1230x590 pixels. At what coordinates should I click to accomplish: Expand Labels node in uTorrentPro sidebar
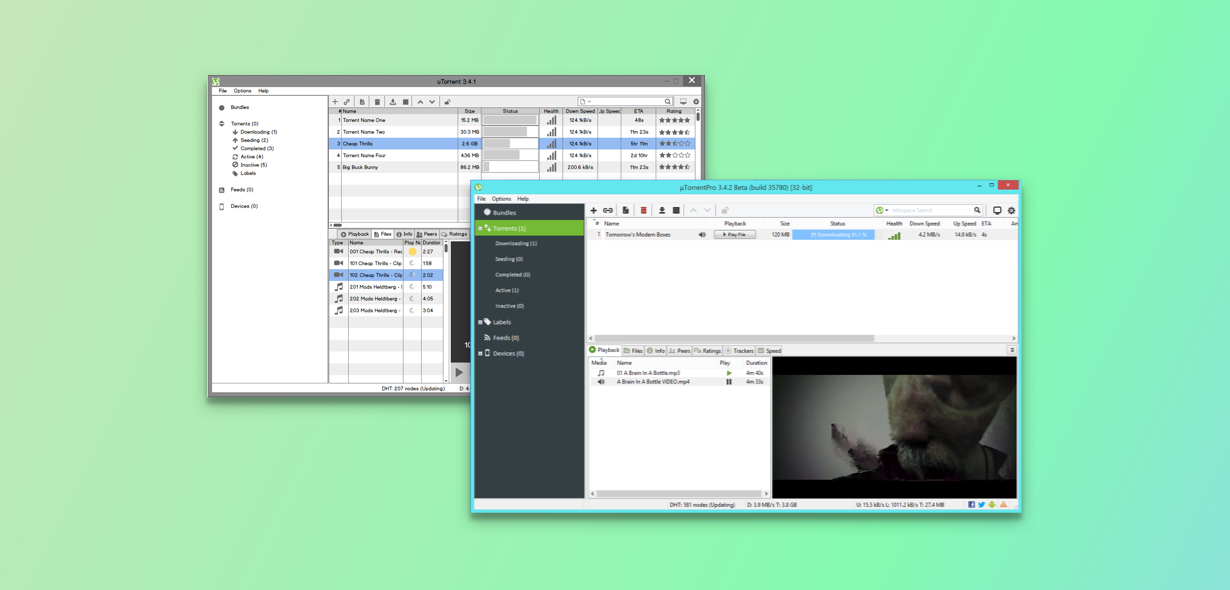[480, 322]
